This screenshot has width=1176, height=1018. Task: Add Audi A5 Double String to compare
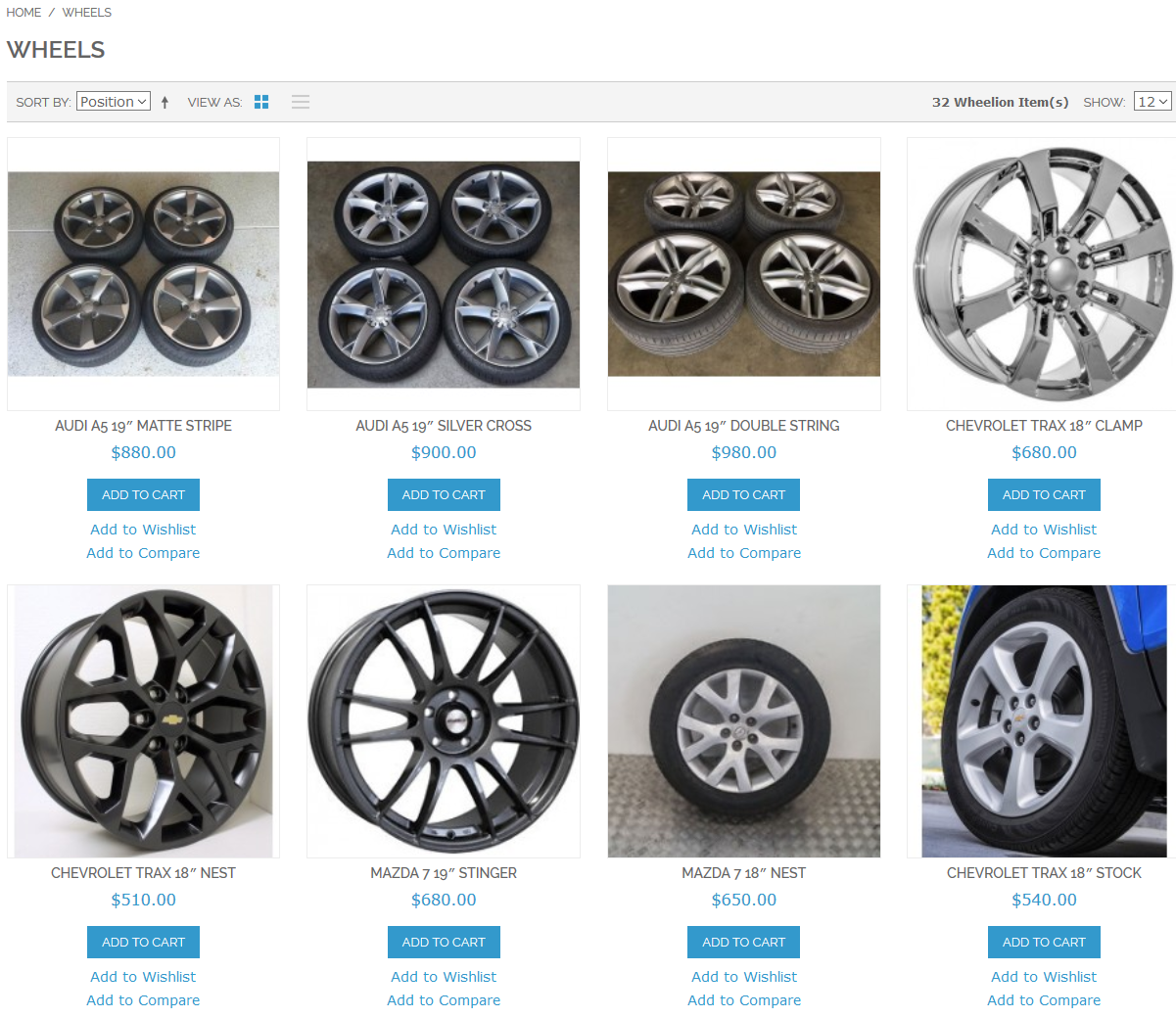tap(744, 553)
